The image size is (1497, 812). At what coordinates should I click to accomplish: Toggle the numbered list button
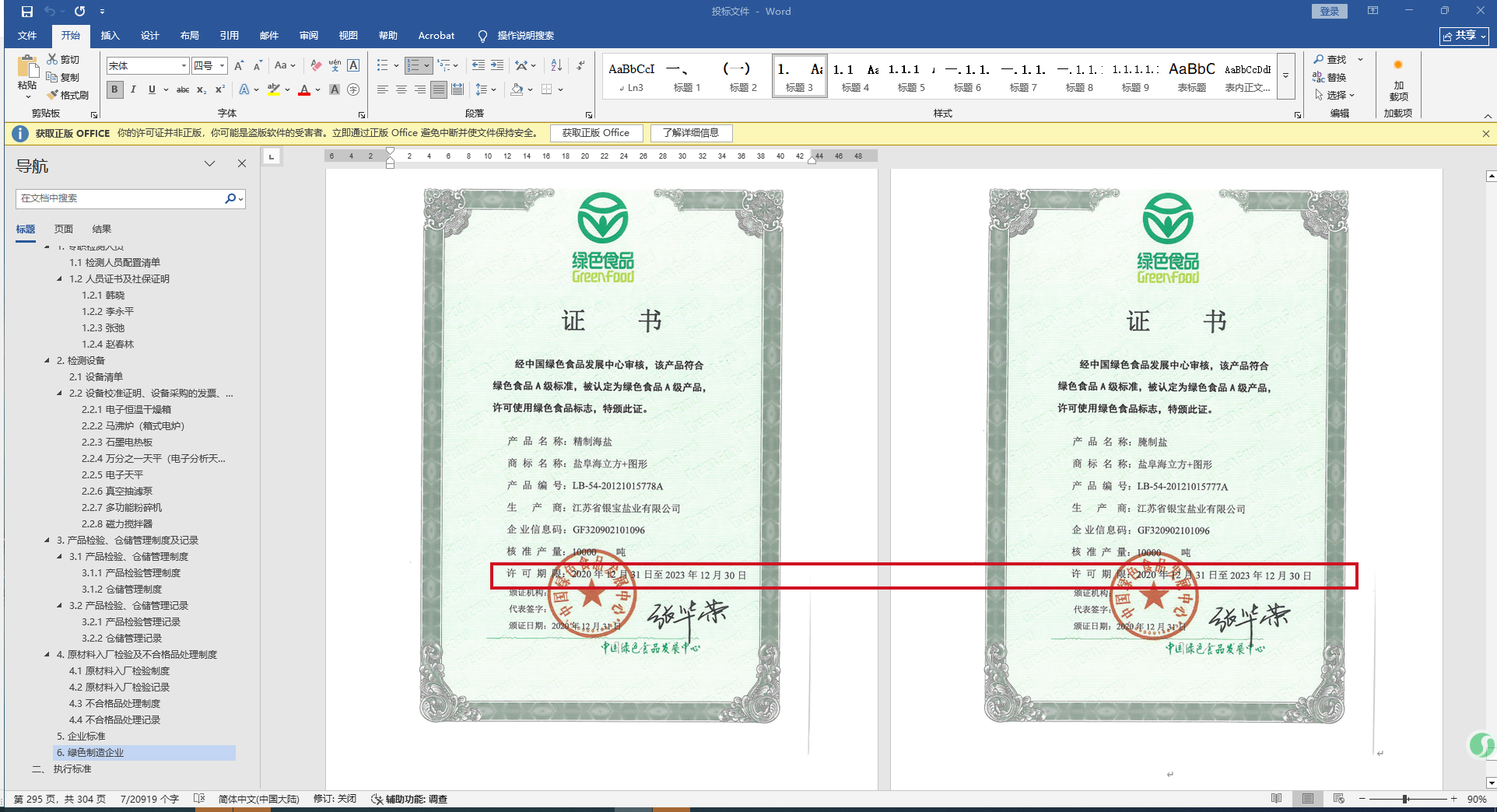414,66
